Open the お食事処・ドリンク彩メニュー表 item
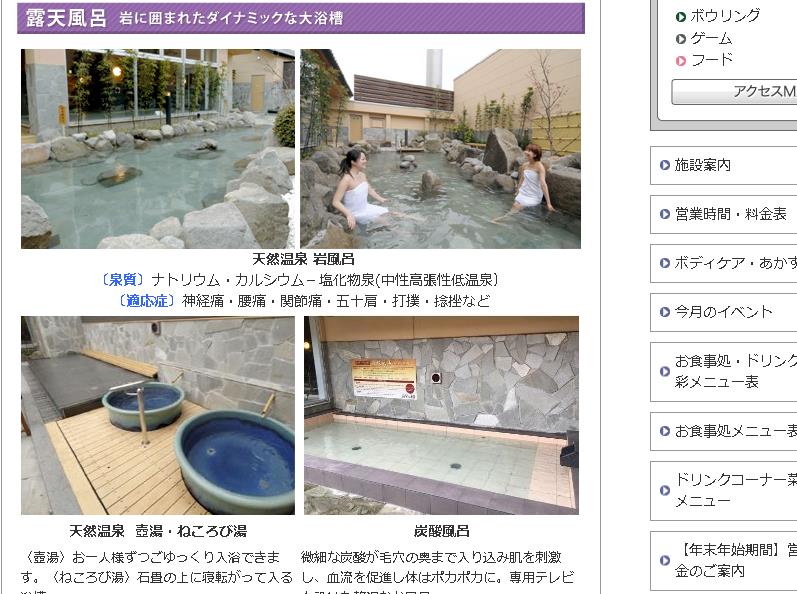The image size is (797, 594). pyautogui.click(x=724, y=372)
